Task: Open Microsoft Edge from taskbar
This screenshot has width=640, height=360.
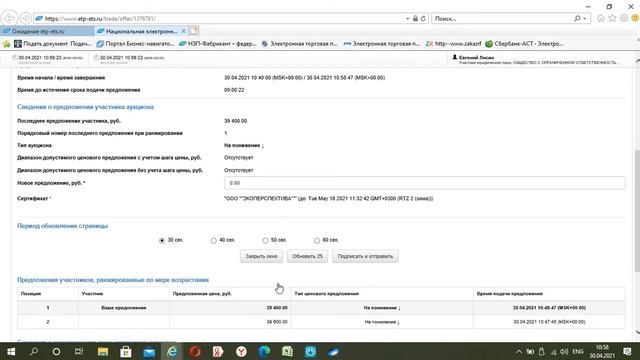Action: tap(264, 351)
